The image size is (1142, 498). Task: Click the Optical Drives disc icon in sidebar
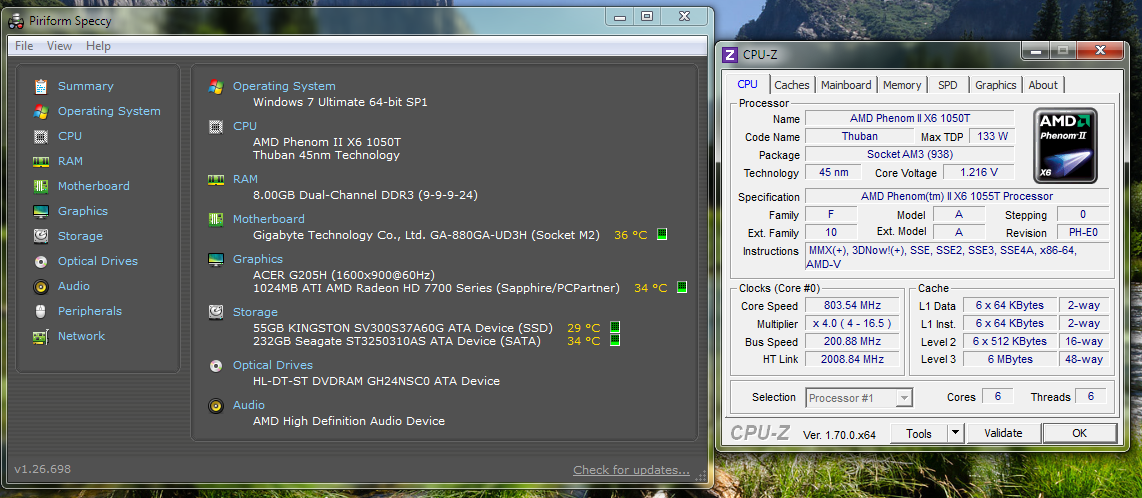(x=41, y=261)
